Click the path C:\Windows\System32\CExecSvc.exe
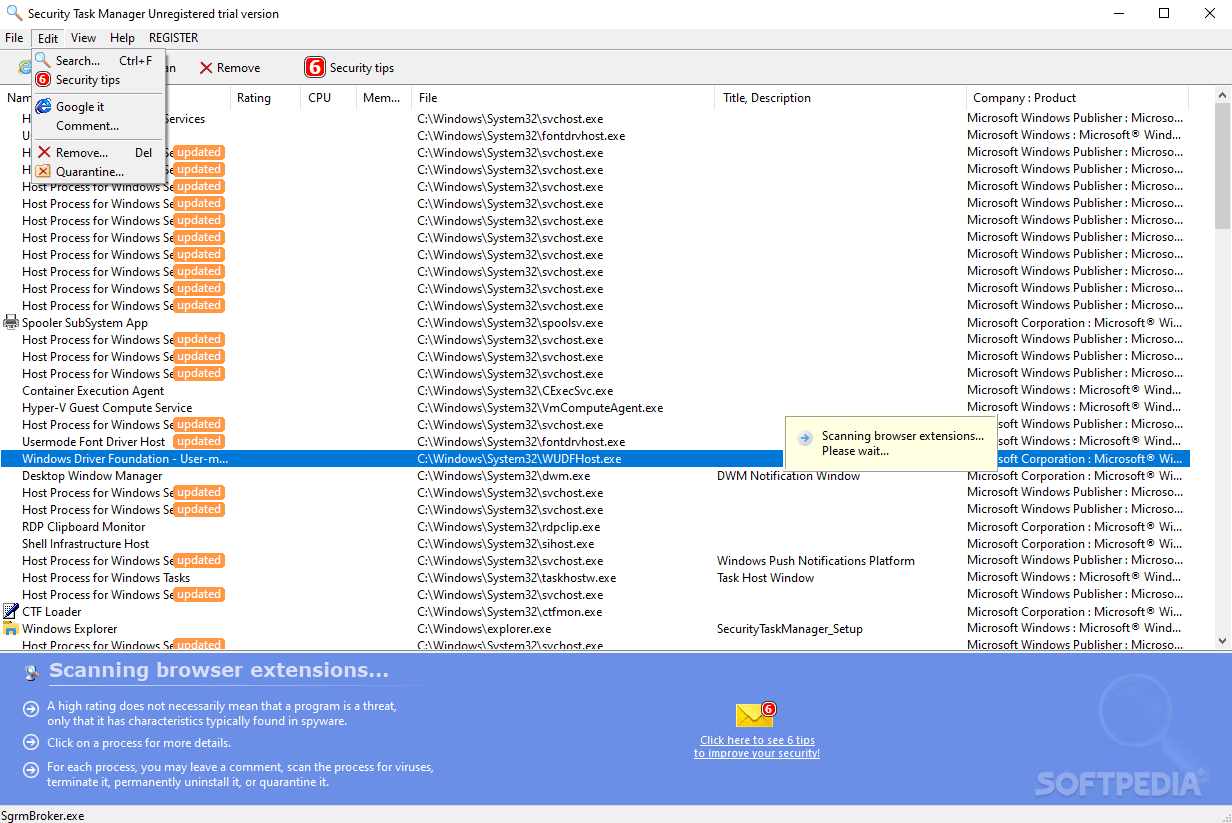Image resolution: width=1232 pixels, height=823 pixels. pos(515,391)
